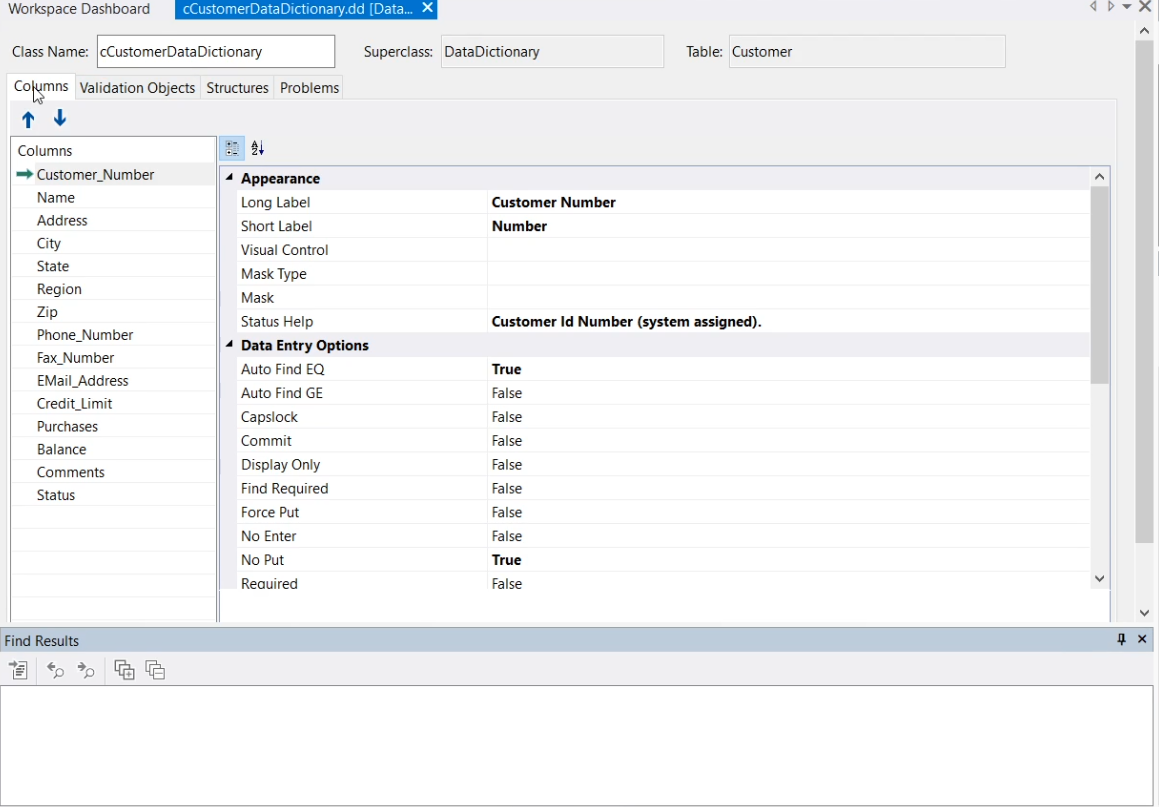Click the Class Name input field
Image resolution: width=1159 pixels, height=807 pixels.
pos(215,52)
